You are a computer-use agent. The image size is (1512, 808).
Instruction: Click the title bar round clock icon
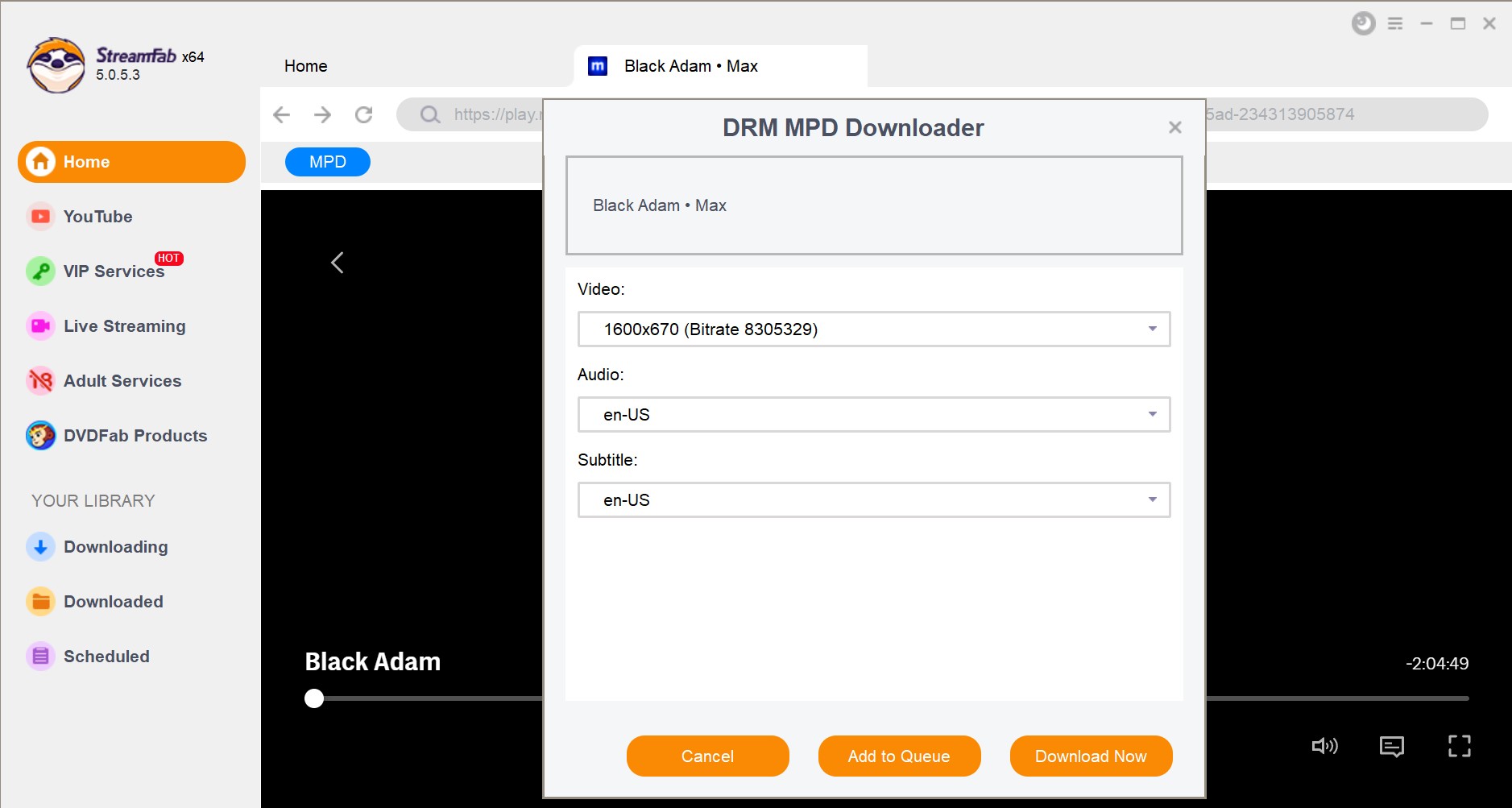click(1363, 23)
